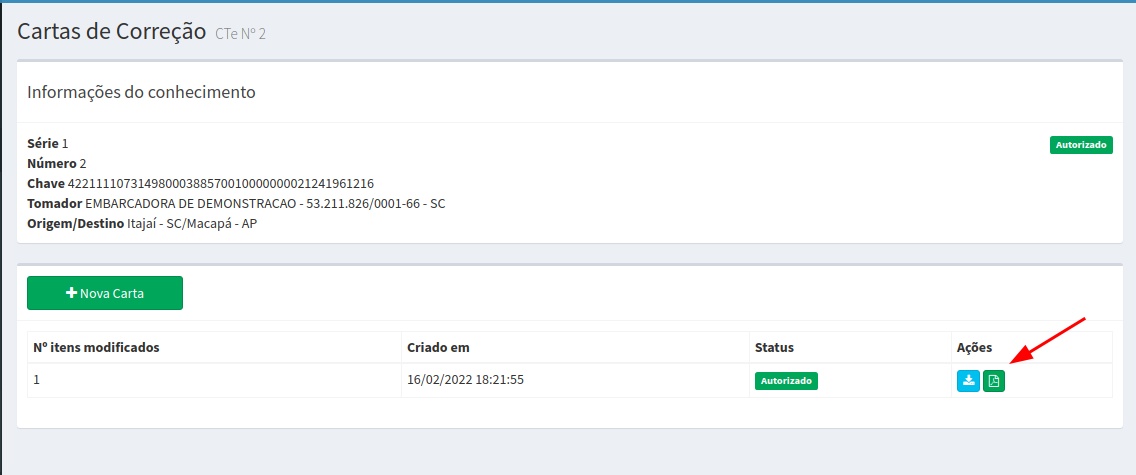Click the 'CTe Nº 2' subtitle
Viewport: 1136px width, 475px height.
[240, 35]
